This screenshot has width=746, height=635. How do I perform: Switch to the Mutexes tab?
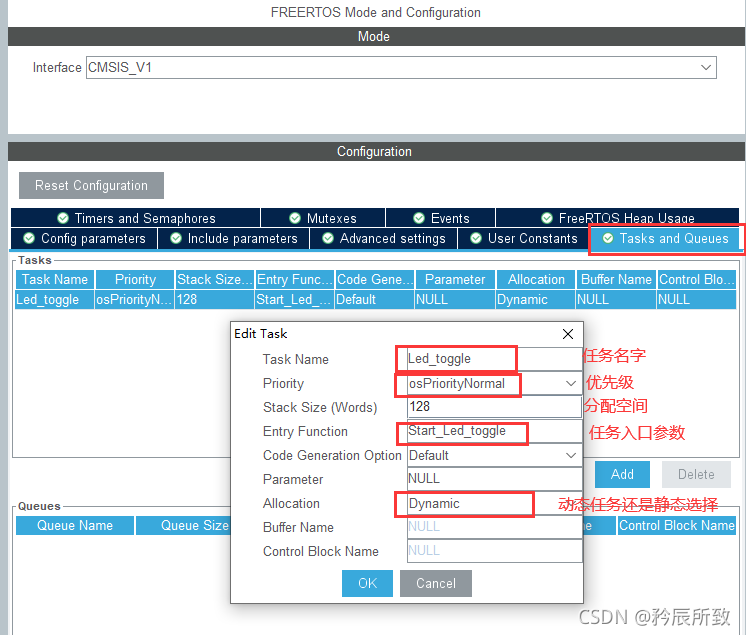[x=323, y=218]
